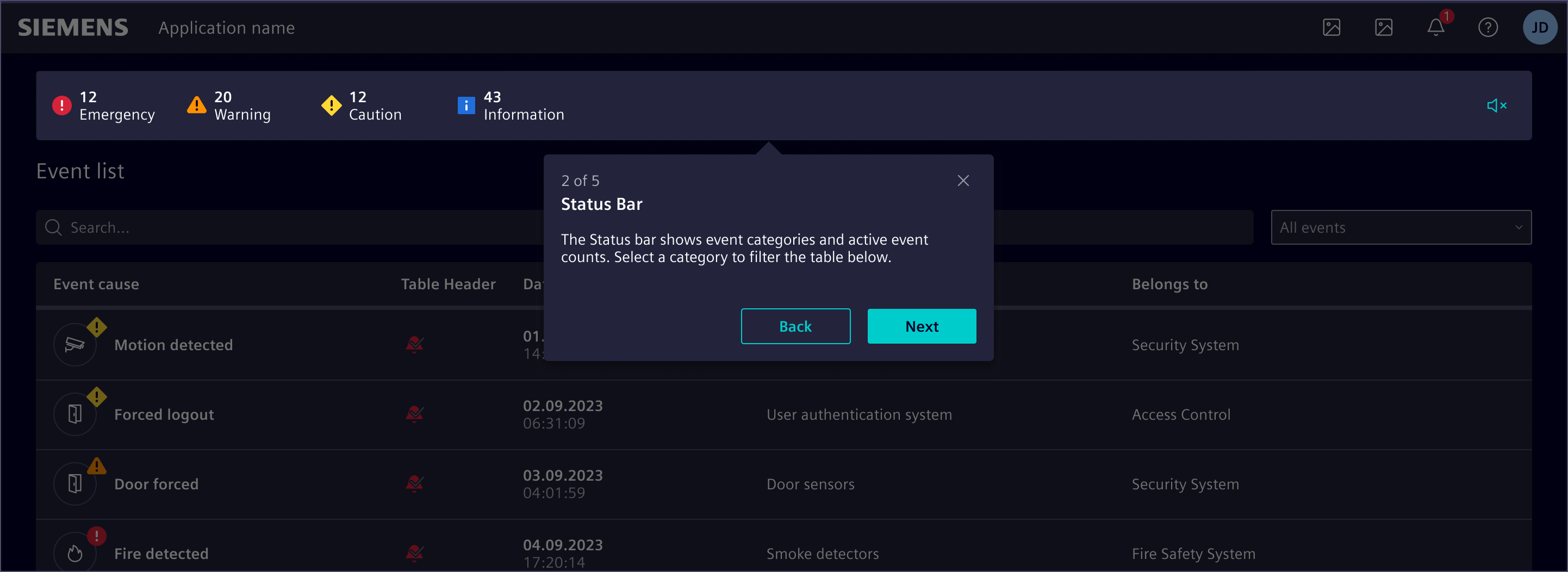1568x572 pixels.
Task: Click the first image icon in header
Action: coord(1331,27)
